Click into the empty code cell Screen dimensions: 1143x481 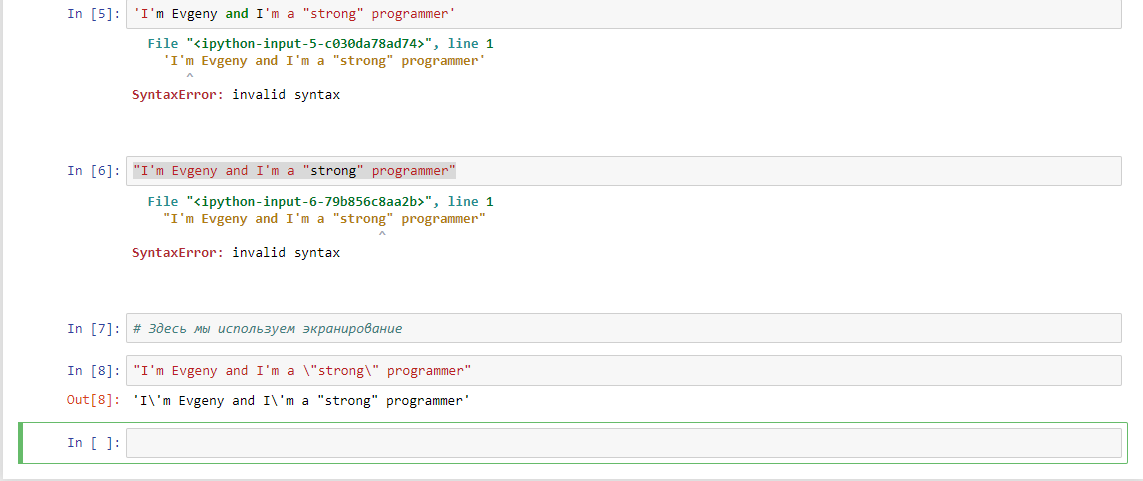coord(620,443)
